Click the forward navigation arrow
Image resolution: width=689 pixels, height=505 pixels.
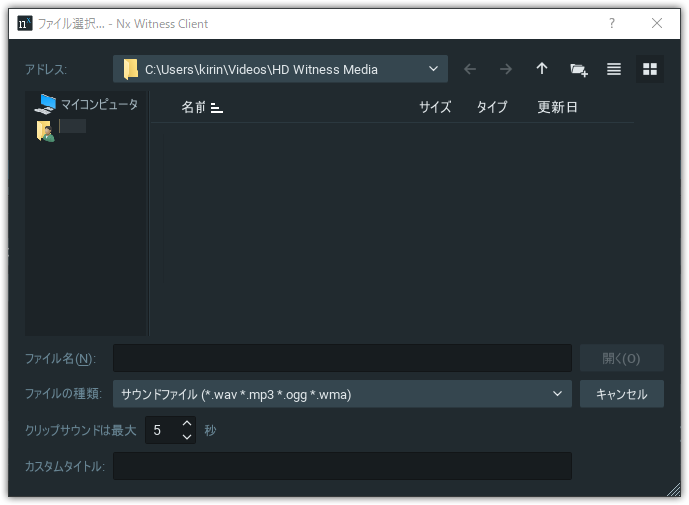click(506, 69)
